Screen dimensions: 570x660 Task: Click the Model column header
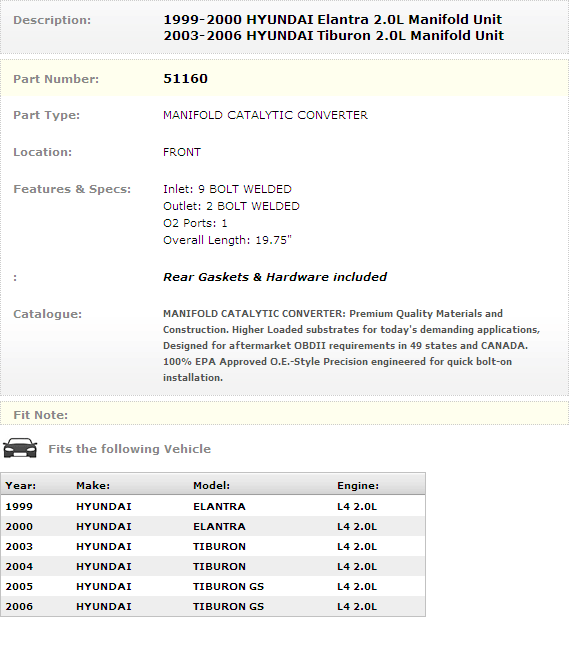coord(211,486)
